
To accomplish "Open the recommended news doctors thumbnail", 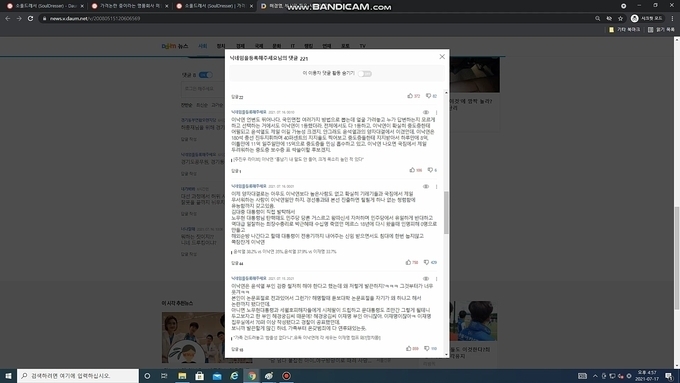I will click(x=206, y=337).
